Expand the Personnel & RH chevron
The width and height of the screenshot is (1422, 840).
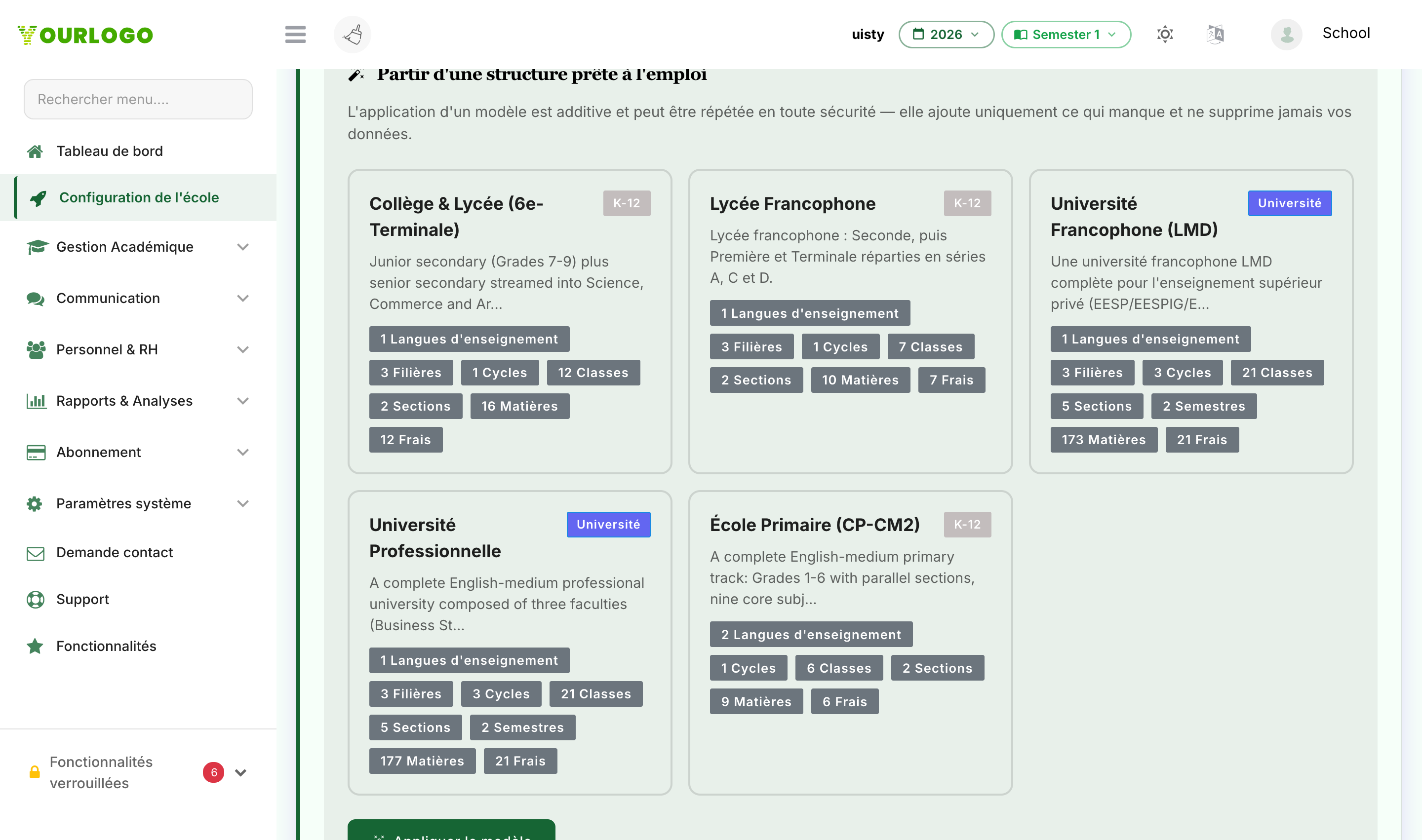tap(243, 349)
